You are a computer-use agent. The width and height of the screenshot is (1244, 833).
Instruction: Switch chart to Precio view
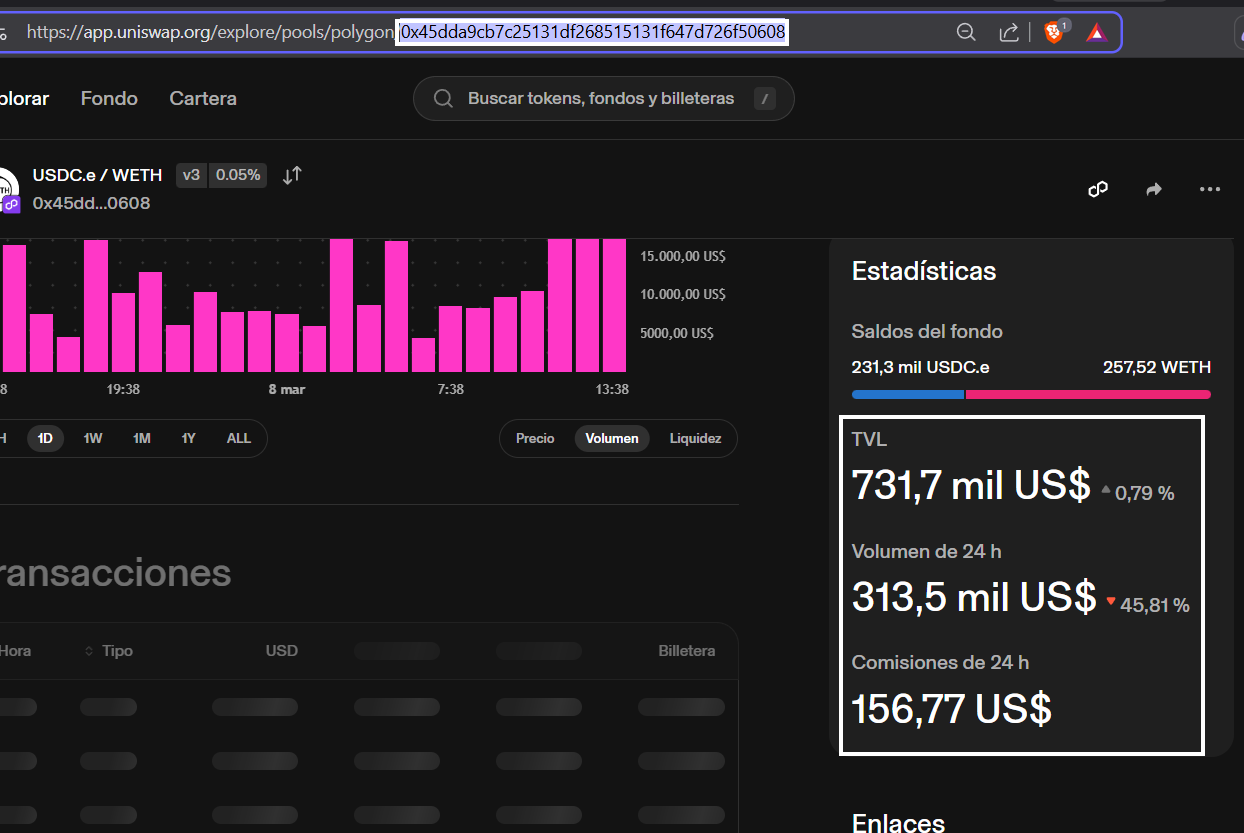click(x=535, y=438)
